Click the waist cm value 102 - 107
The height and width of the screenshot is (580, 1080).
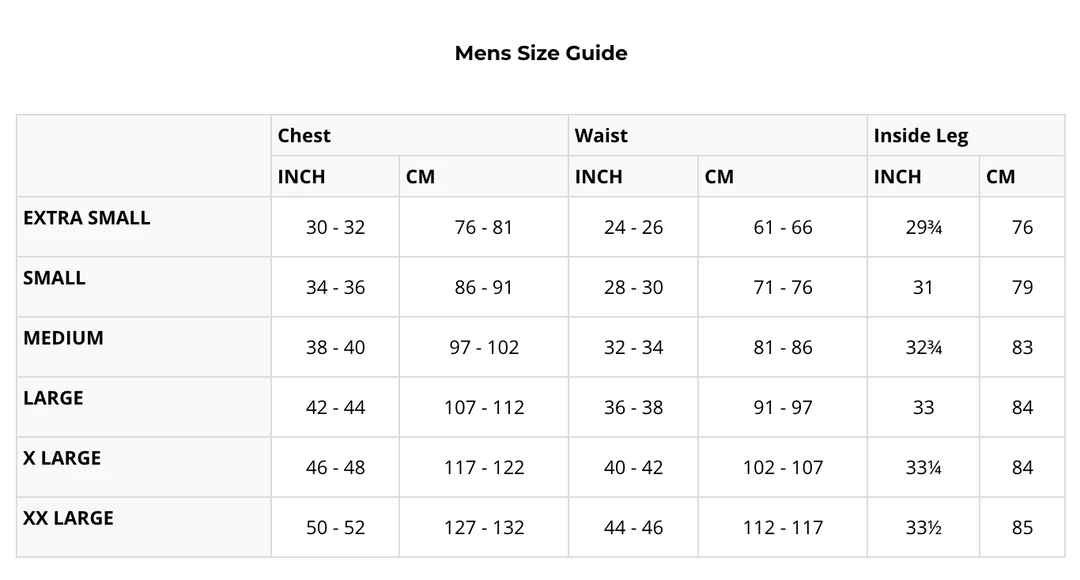click(782, 467)
